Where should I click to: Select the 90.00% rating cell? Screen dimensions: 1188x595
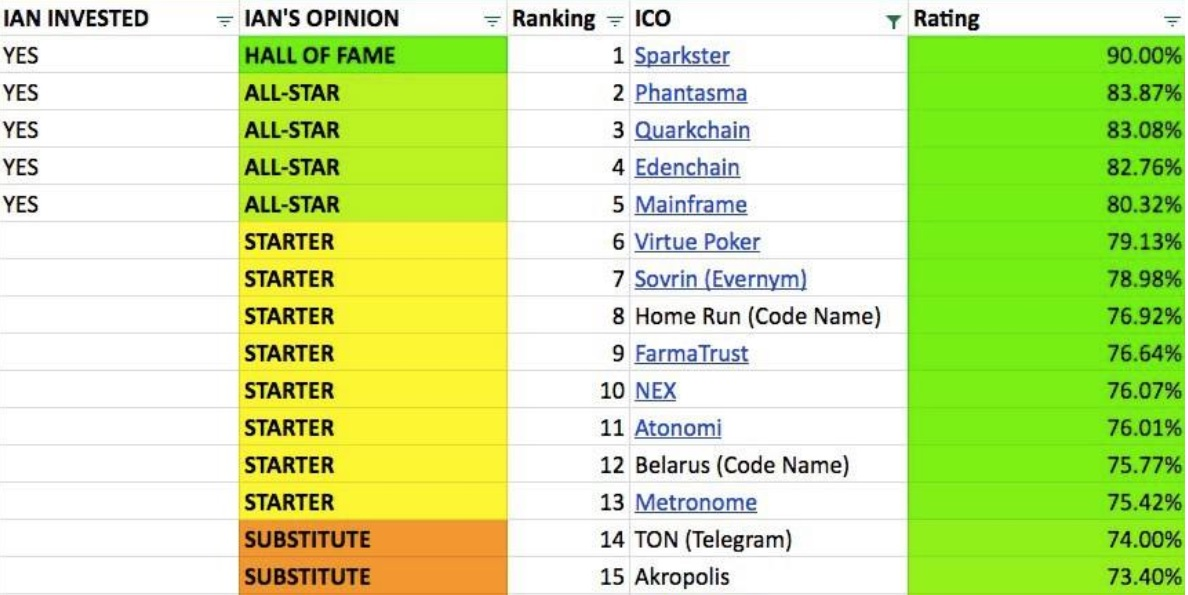point(1046,56)
